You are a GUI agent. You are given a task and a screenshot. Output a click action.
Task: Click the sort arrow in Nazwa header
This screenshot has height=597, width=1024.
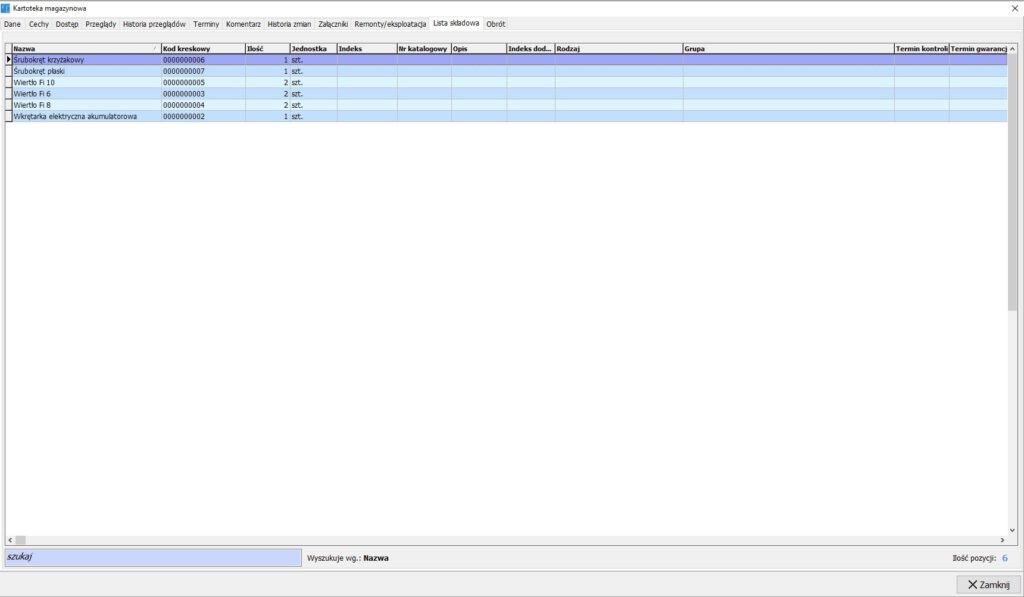[155, 48]
